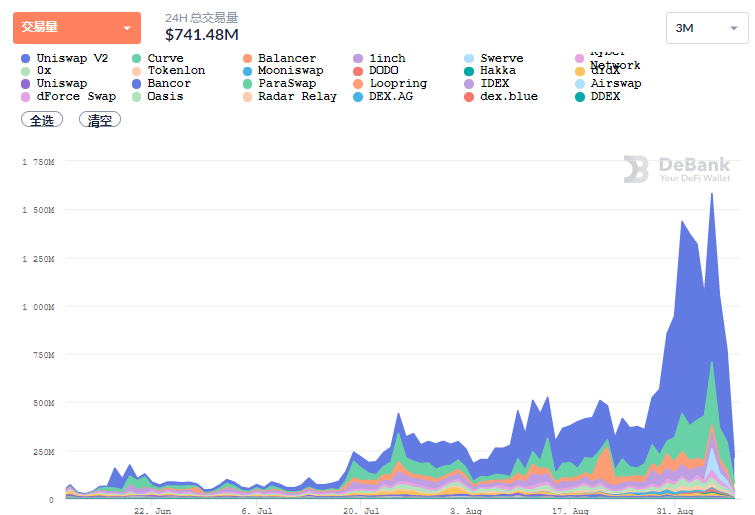
Task: Click the 1 500M y-axis label
Action: point(39,210)
